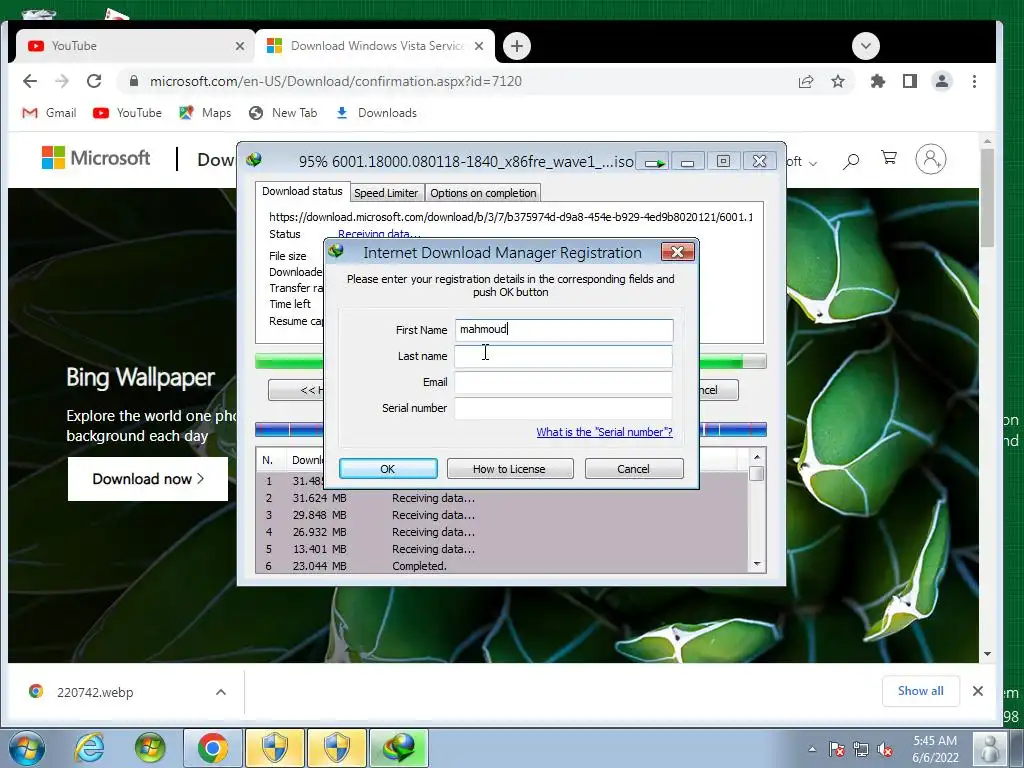Open the Gmail bookmark

(x=49, y=113)
